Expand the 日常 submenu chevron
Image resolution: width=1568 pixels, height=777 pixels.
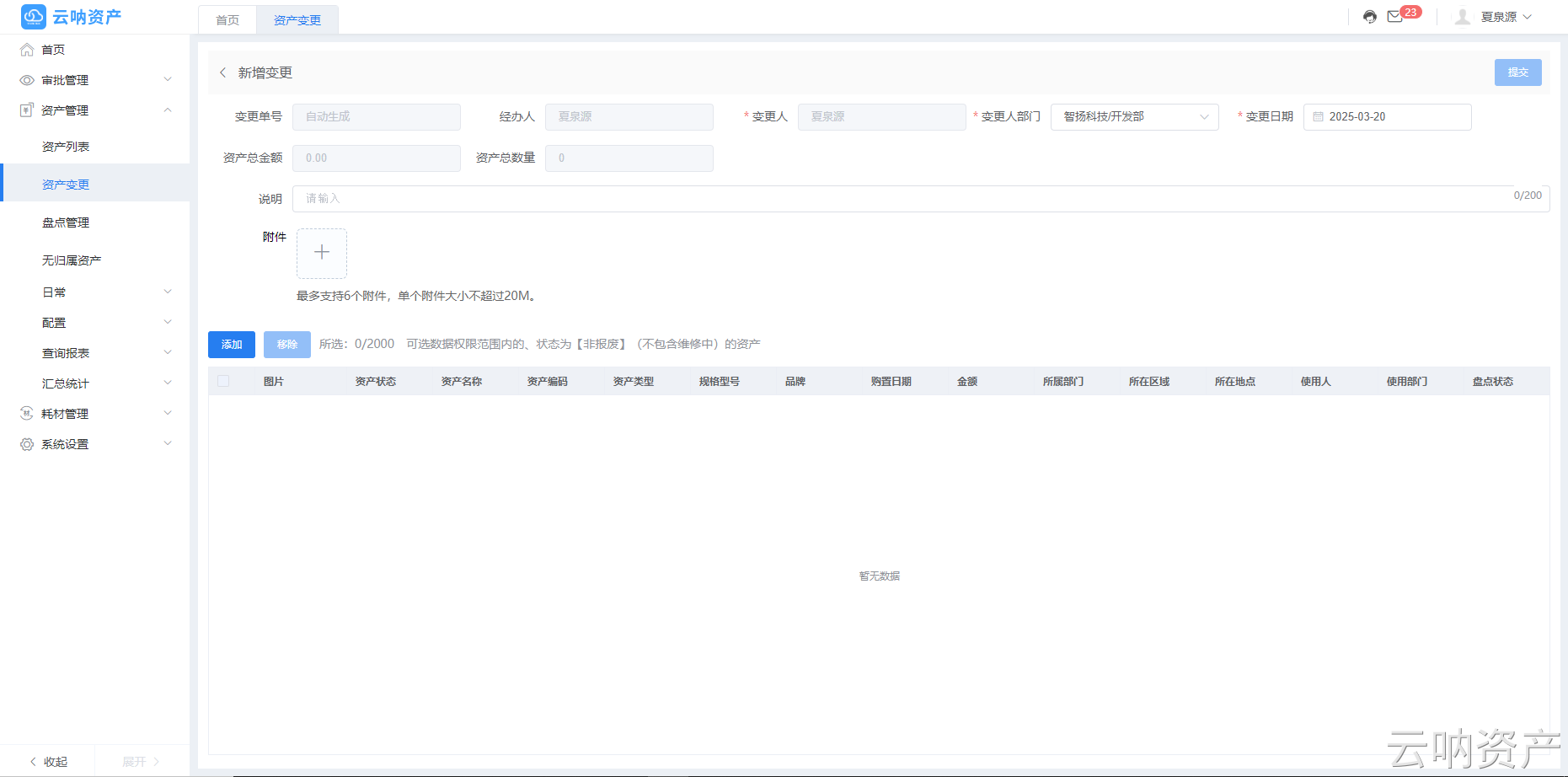coord(168,292)
